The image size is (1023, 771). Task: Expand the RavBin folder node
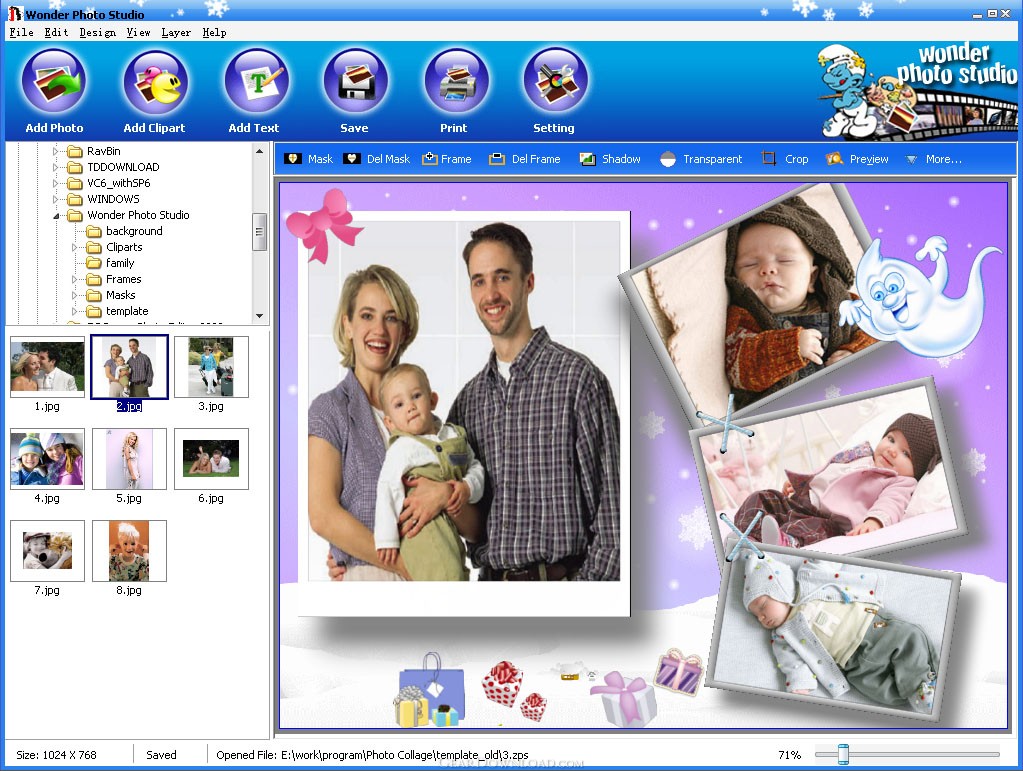click(x=56, y=151)
